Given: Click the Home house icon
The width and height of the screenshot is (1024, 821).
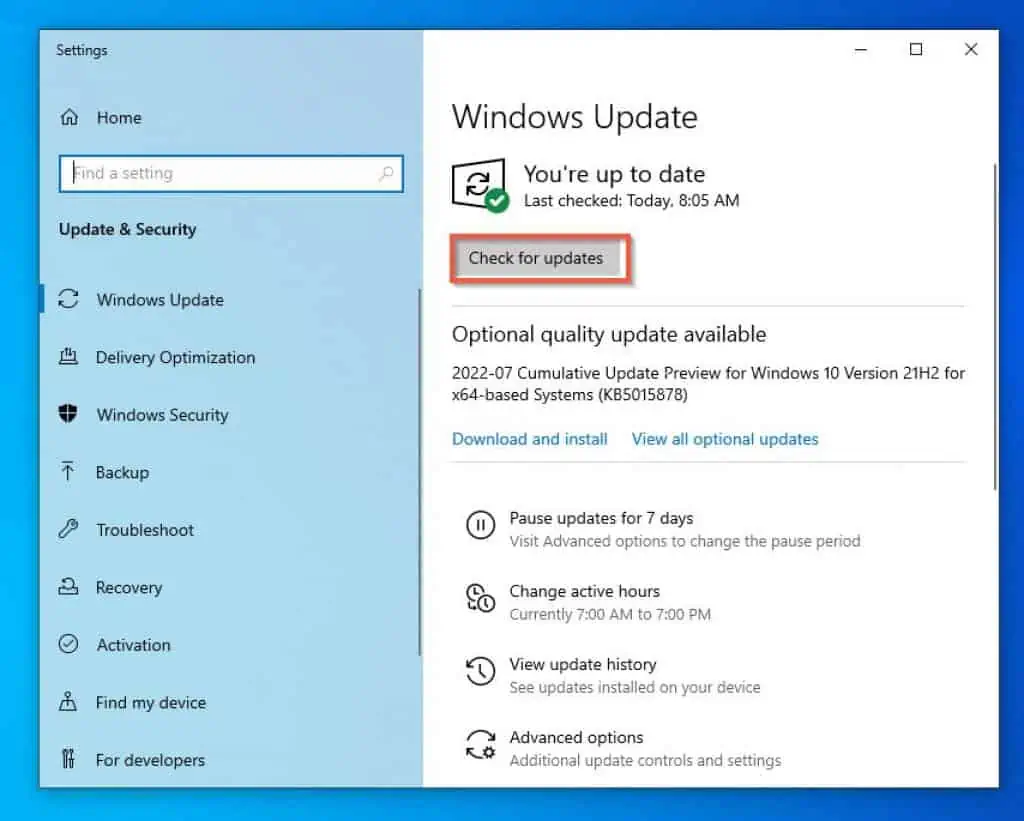Looking at the screenshot, I should (69, 118).
